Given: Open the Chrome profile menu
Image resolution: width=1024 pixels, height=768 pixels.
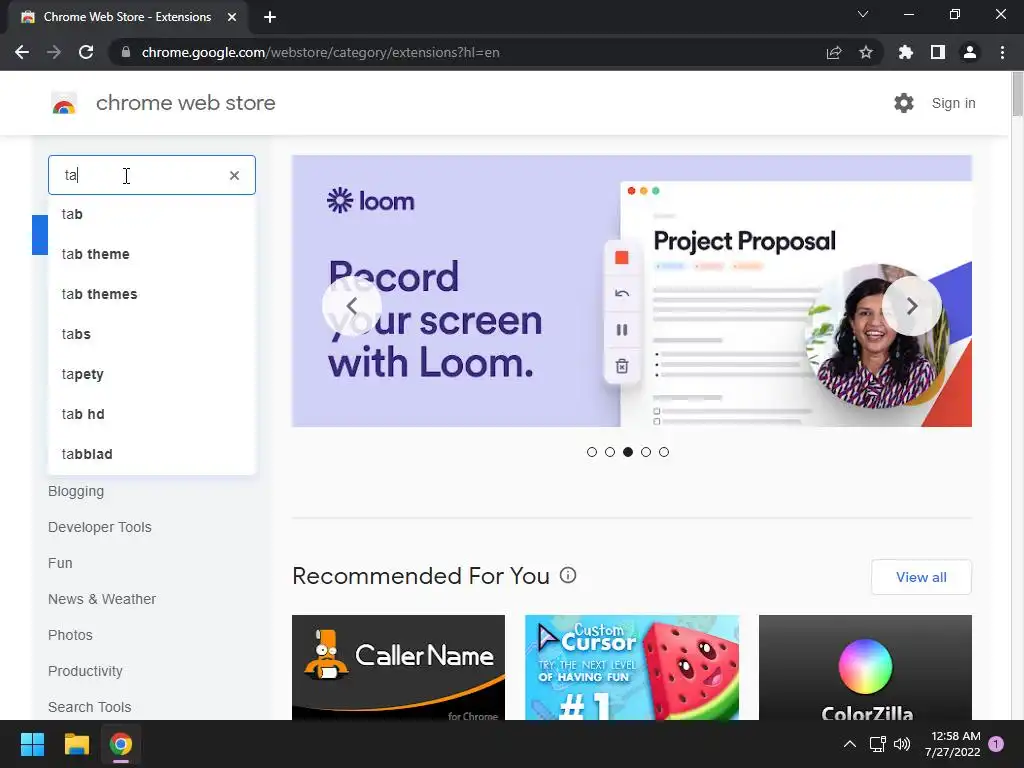Looking at the screenshot, I should pos(970,52).
